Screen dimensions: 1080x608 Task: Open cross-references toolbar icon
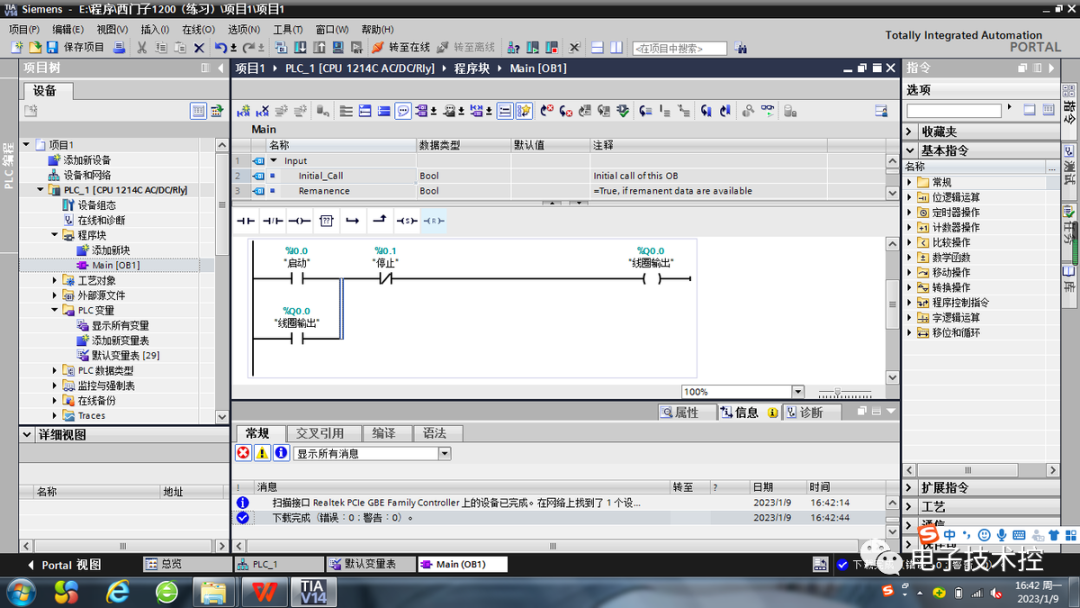click(574, 48)
